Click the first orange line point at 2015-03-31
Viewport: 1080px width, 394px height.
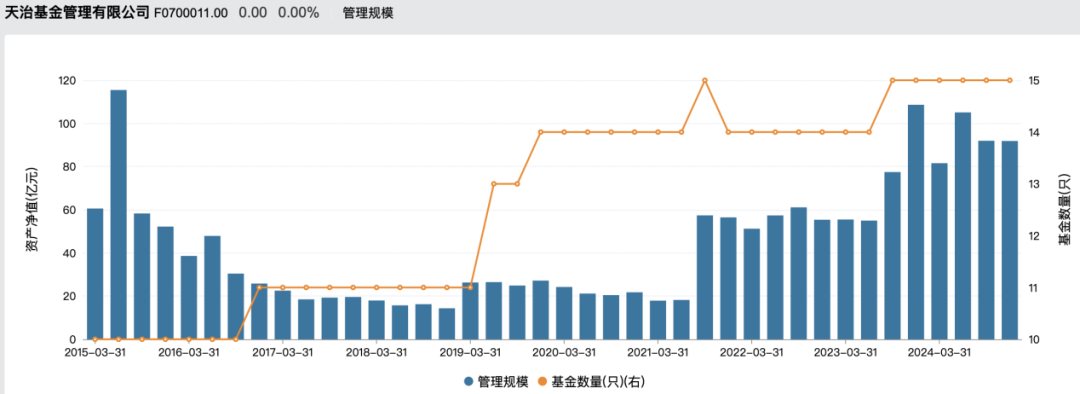(95, 340)
